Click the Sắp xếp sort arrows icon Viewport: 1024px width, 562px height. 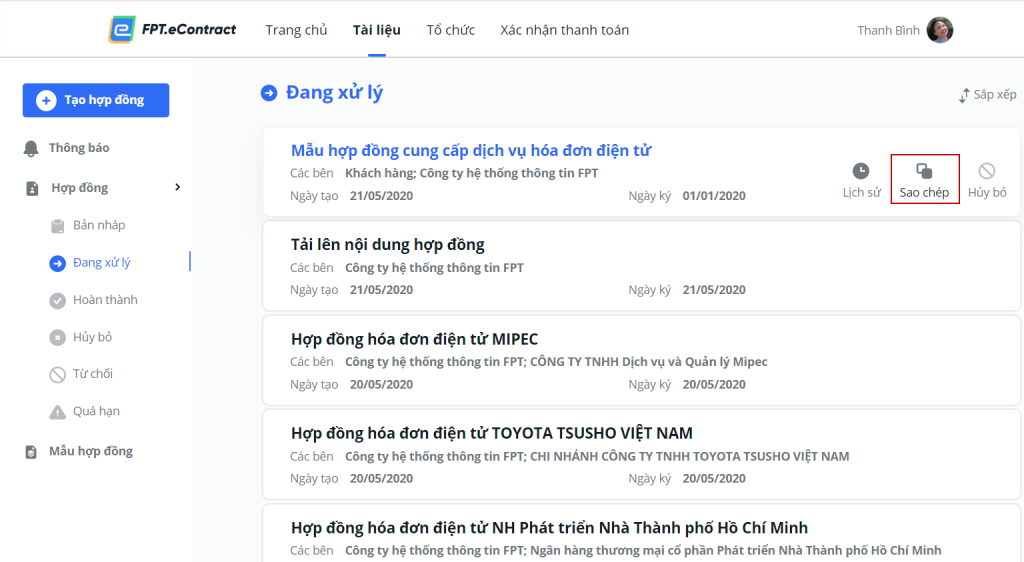(964, 95)
